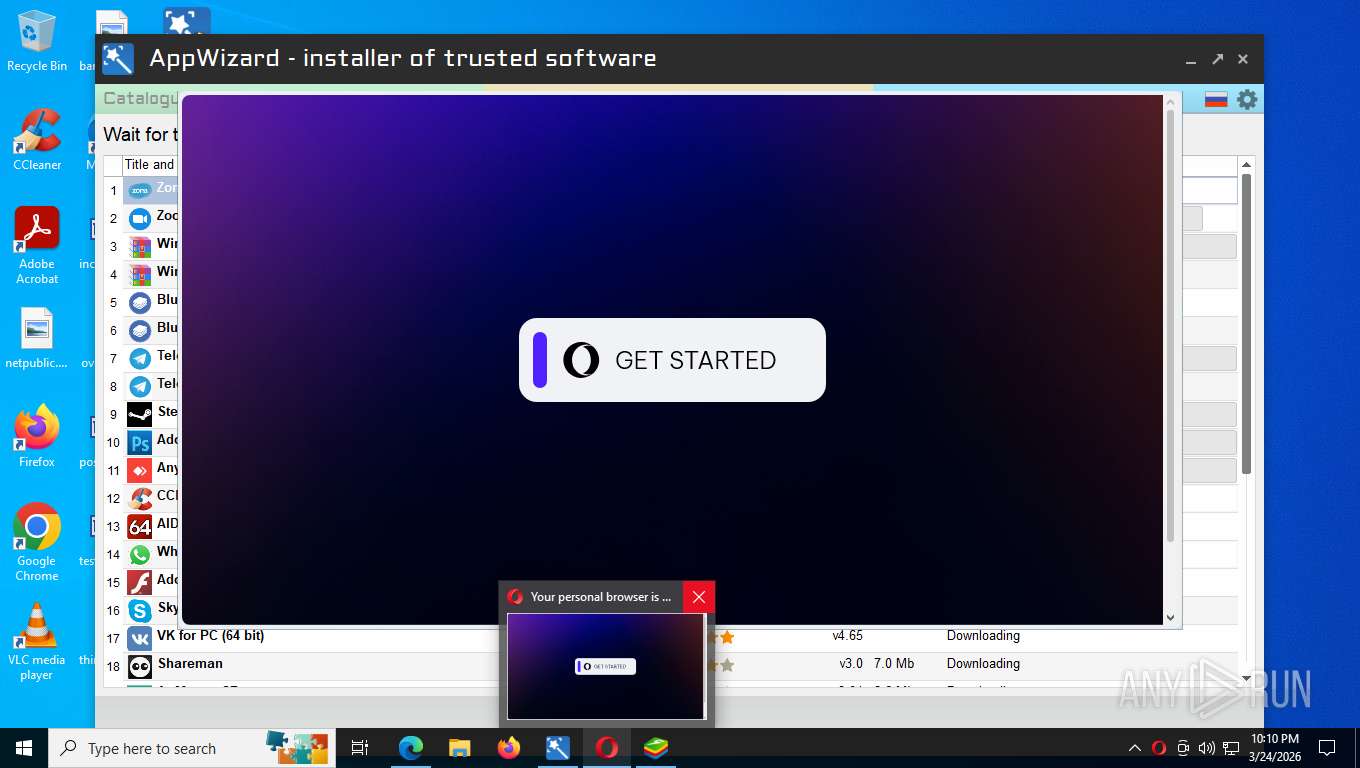Open the notification center icon

click(x=1327, y=748)
